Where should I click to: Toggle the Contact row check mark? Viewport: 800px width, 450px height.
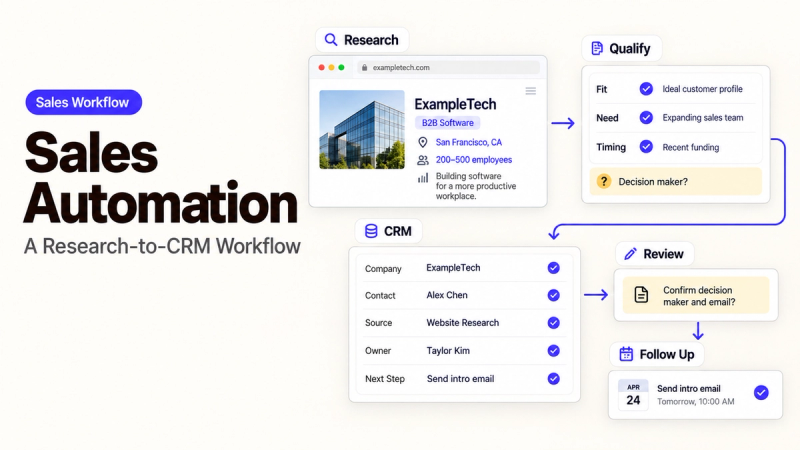pyautogui.click(x=554, y=295)
